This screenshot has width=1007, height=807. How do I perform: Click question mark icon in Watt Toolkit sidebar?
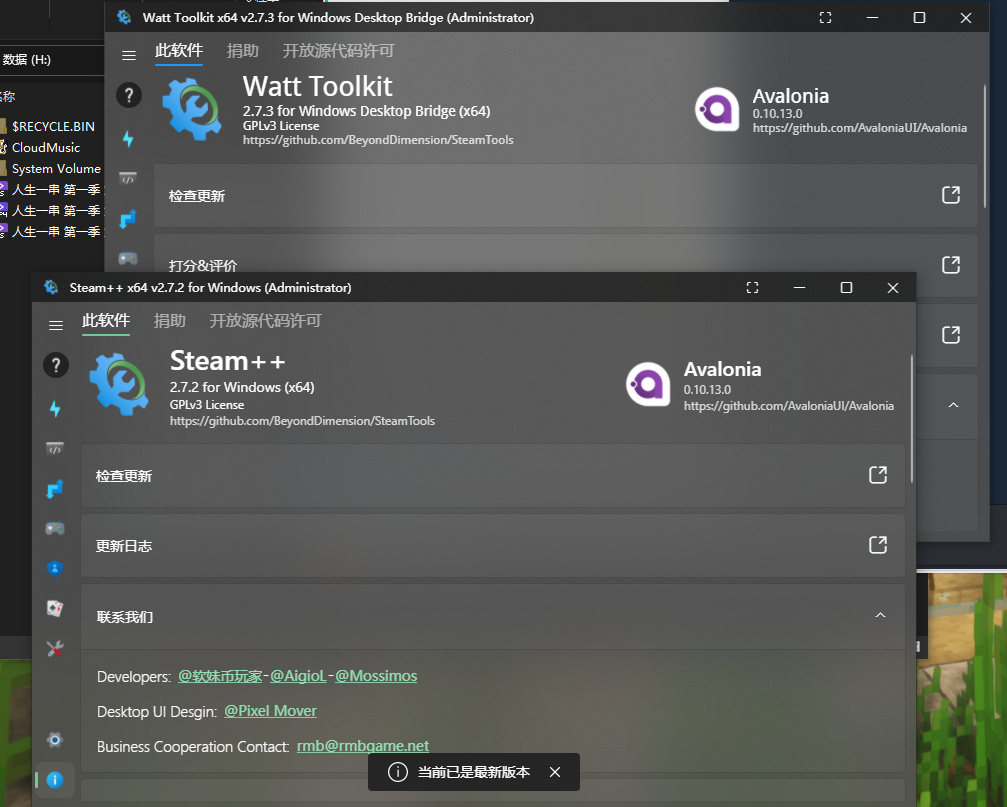(x=129, y=95)
